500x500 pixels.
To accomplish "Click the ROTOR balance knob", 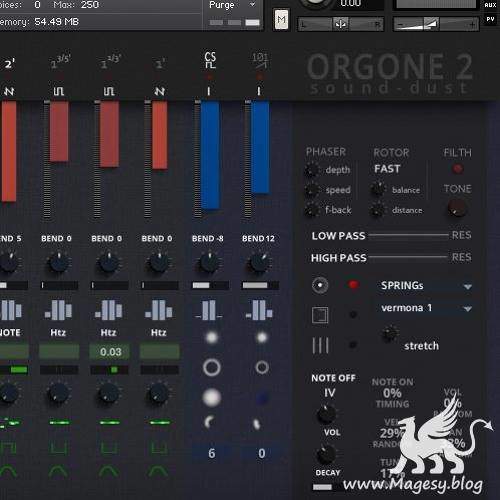I will [x=378, y=189].
